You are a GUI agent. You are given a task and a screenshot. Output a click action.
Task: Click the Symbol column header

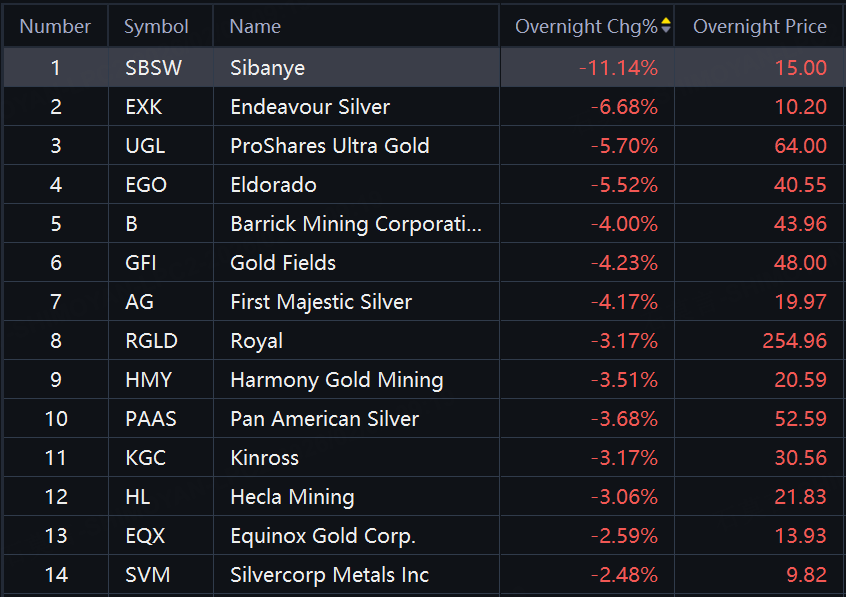(156, 26)
